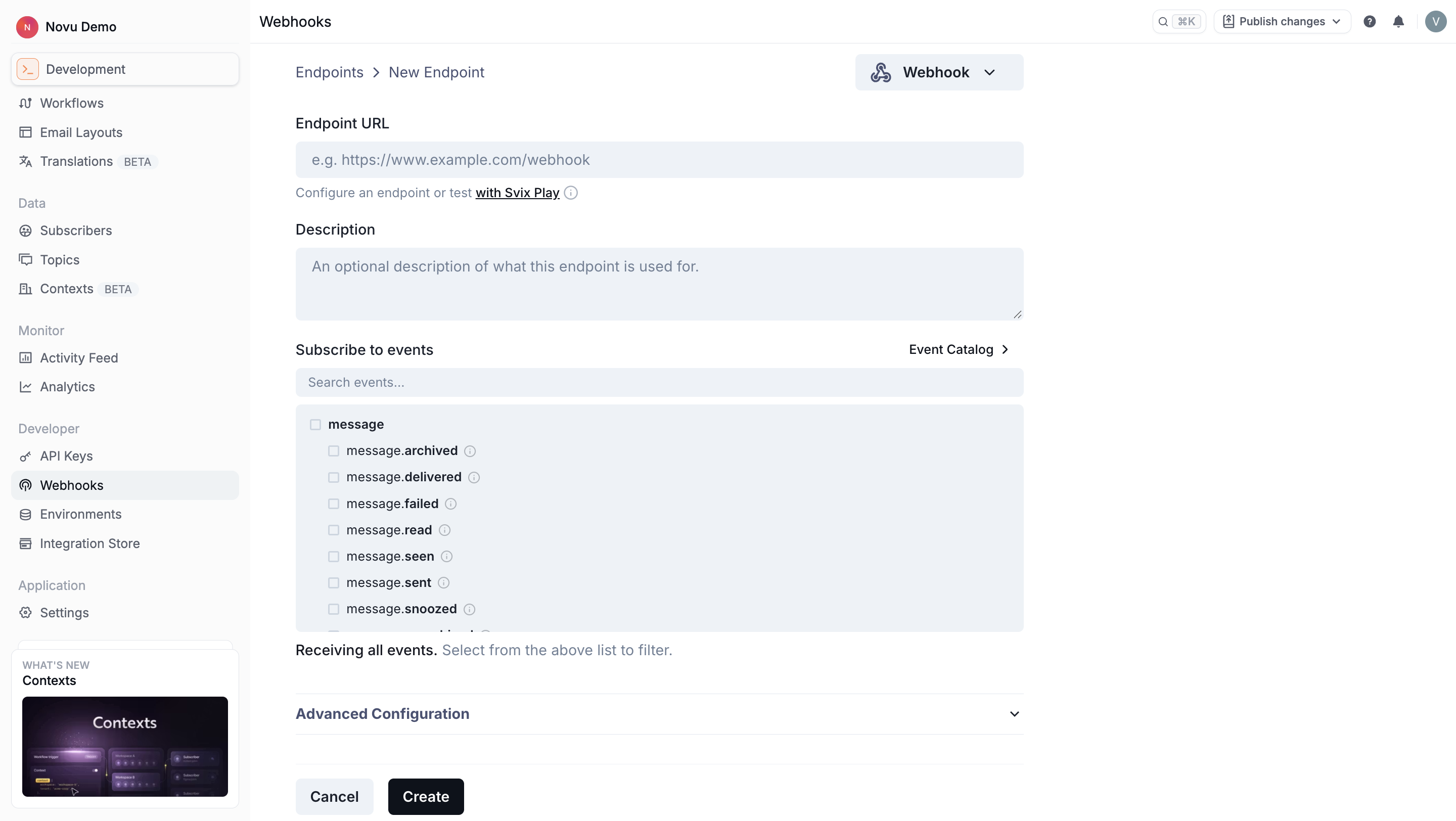Viewport: 1456px width, 821px height.
Task: Show info tooltip for message.archived event
Action: pyautogui.click(x=470, y=451)
